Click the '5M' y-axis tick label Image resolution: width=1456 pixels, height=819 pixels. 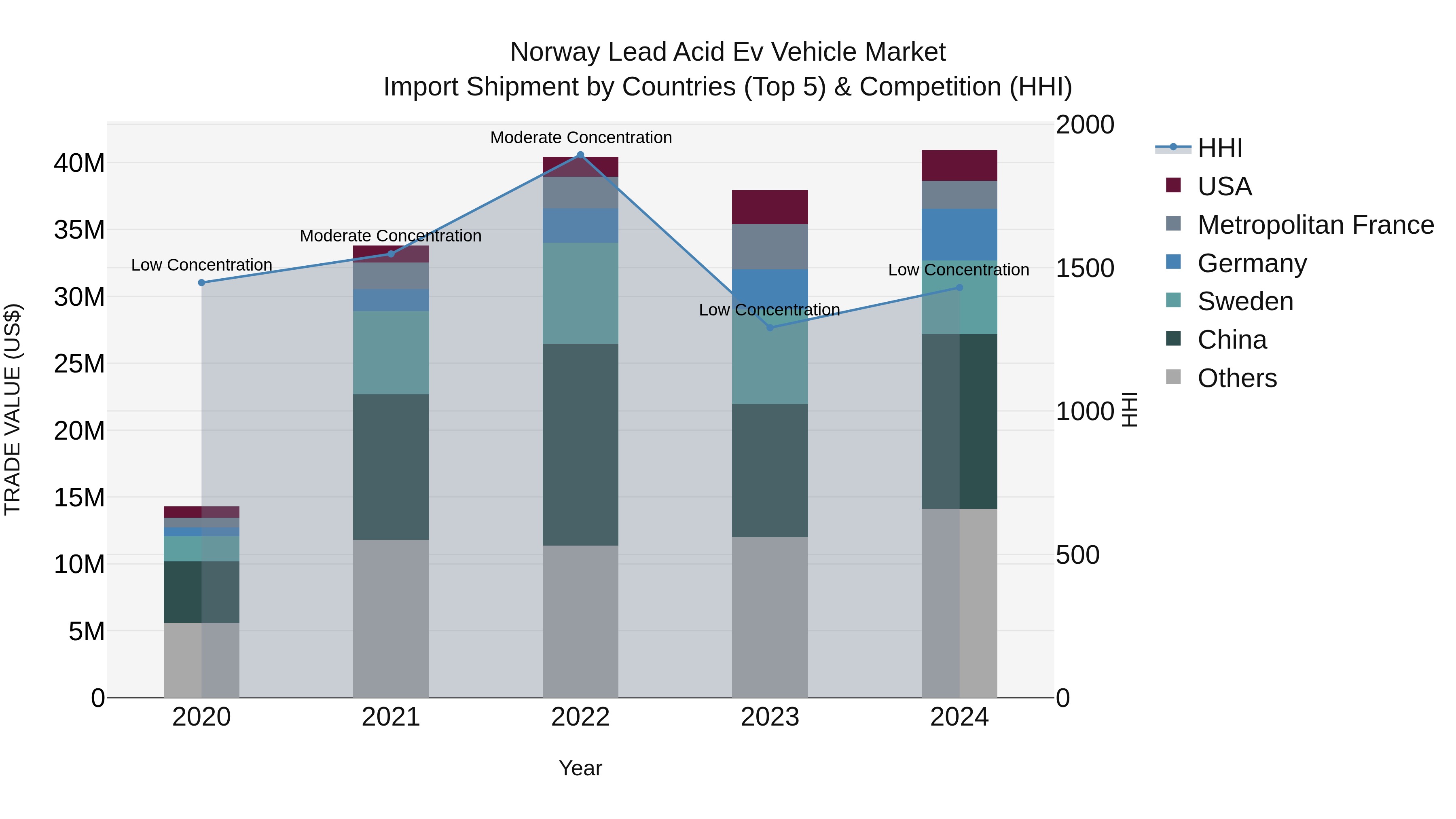coord(87,631)
